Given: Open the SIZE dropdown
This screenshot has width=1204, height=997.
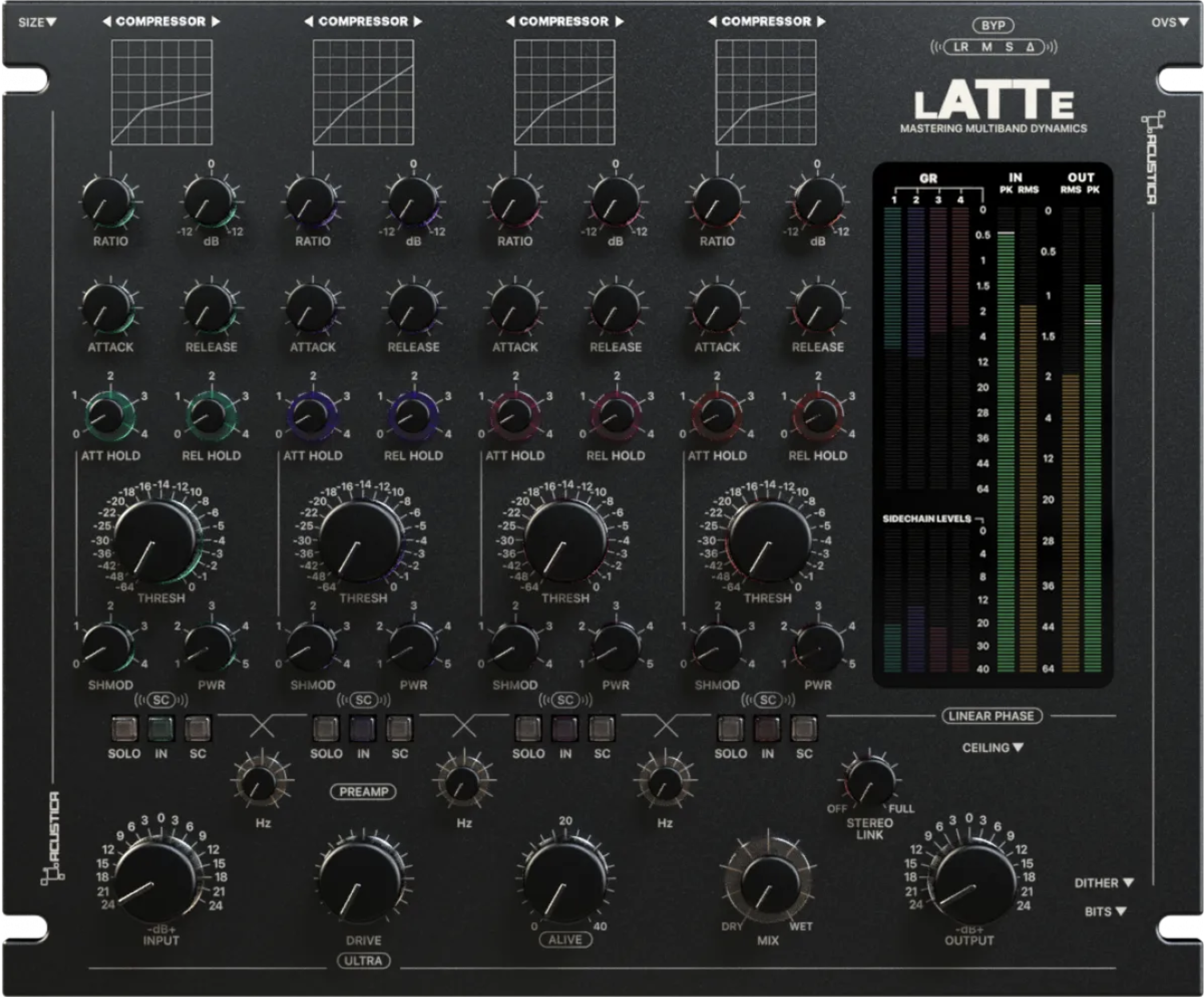Looking at the screenshot, I should [37, 22].
